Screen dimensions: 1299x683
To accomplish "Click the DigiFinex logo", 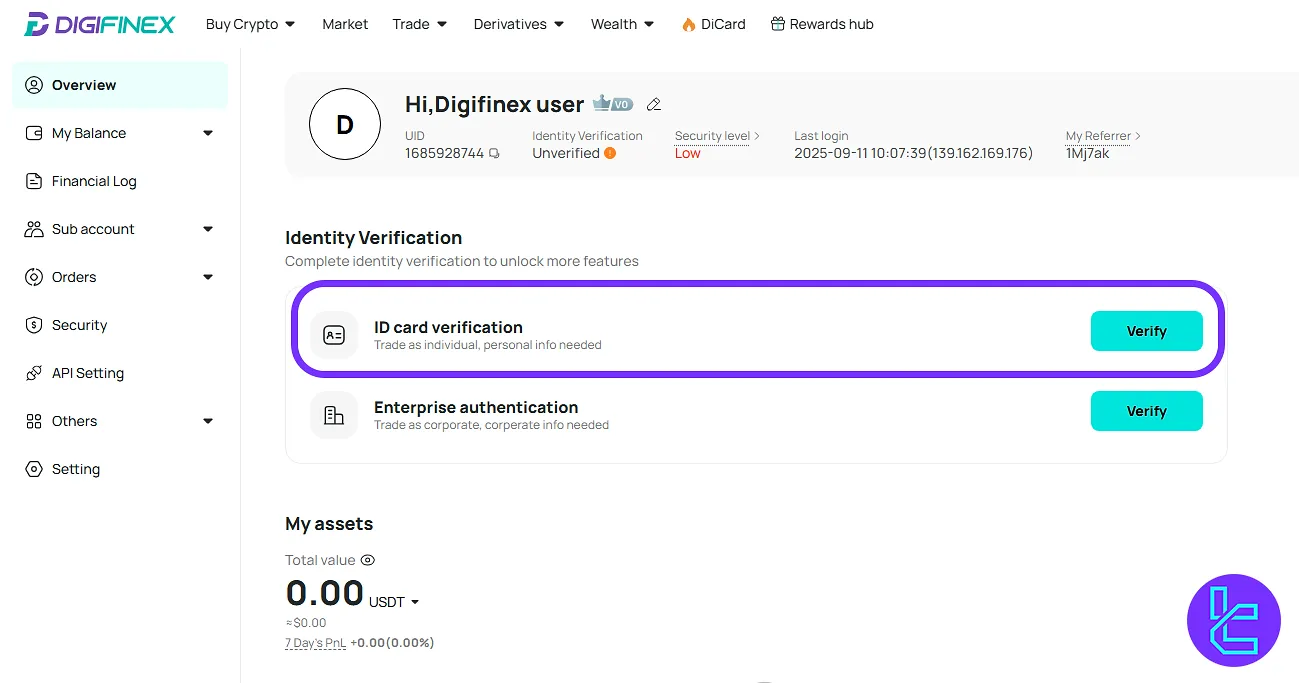I will [x=98, y=23].
